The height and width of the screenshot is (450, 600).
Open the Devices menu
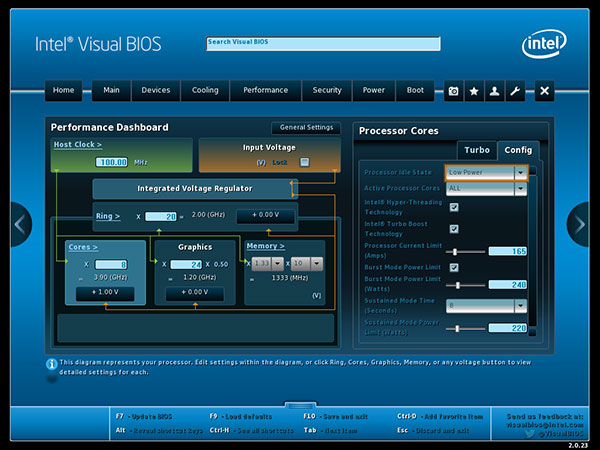(156, 90)
